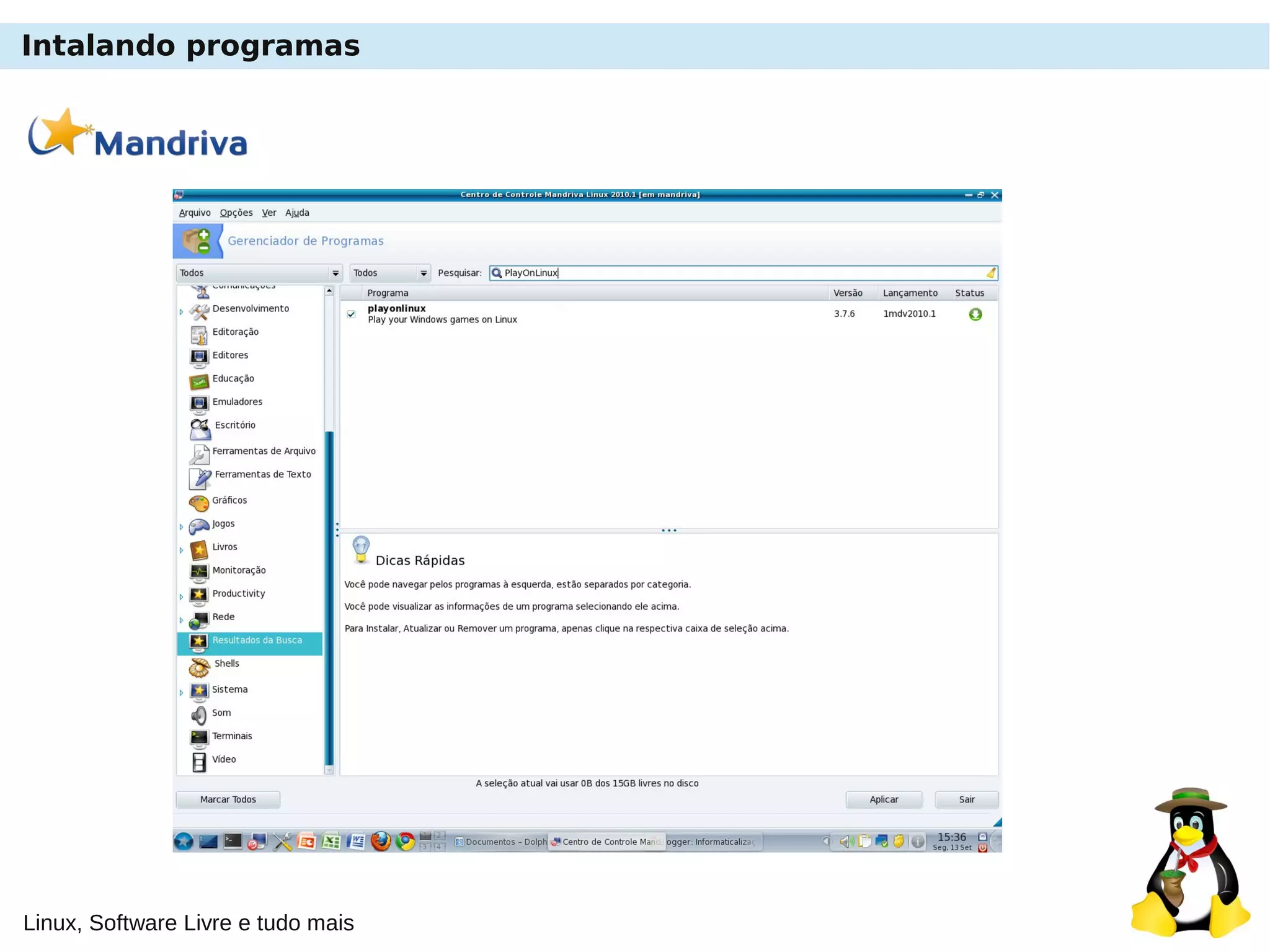Expand the Livros category
Viewport: 1270px width, 952px height.
click(181, 550)
